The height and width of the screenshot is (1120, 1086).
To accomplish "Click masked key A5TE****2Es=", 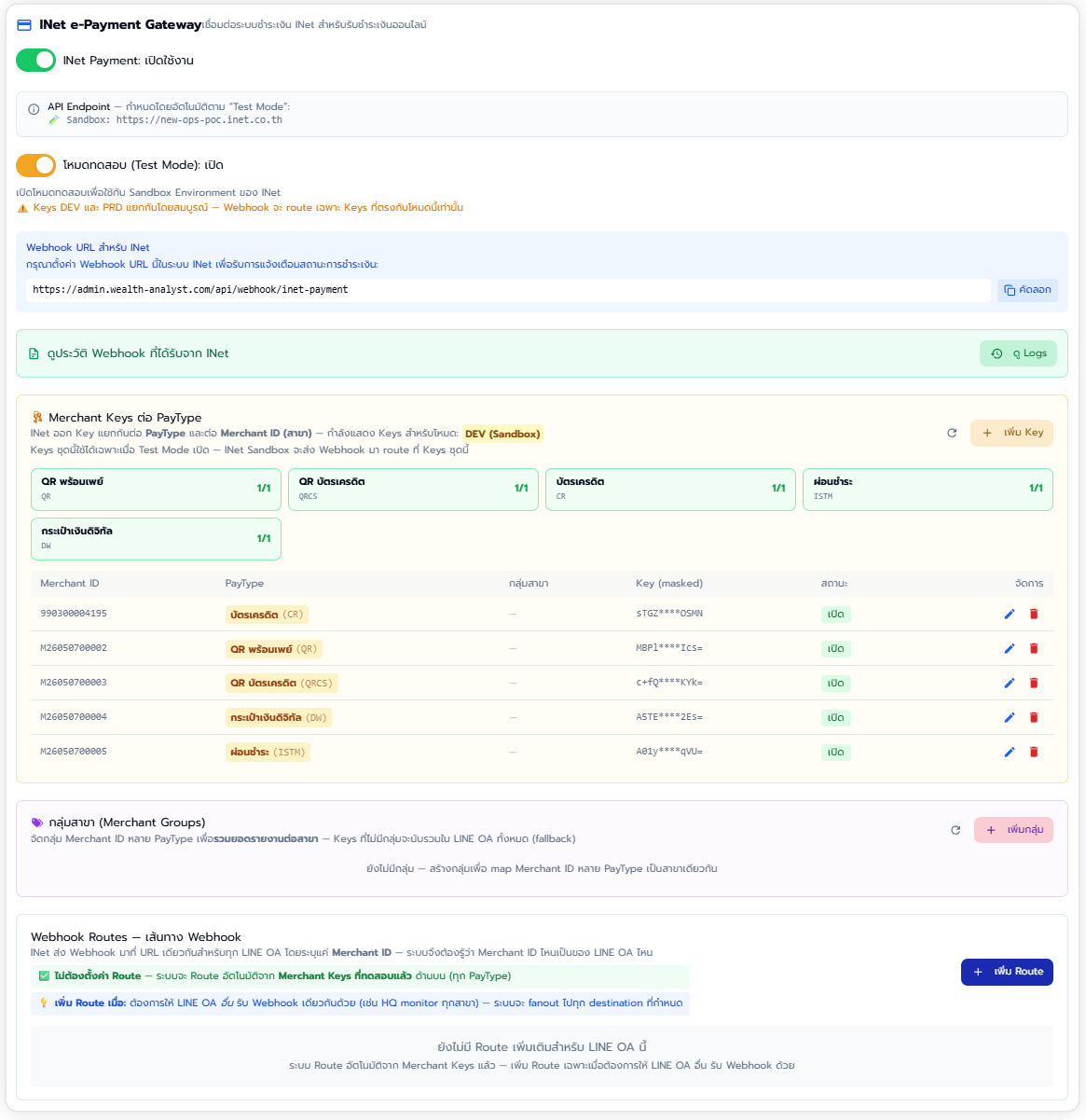I will coord(669,717).
